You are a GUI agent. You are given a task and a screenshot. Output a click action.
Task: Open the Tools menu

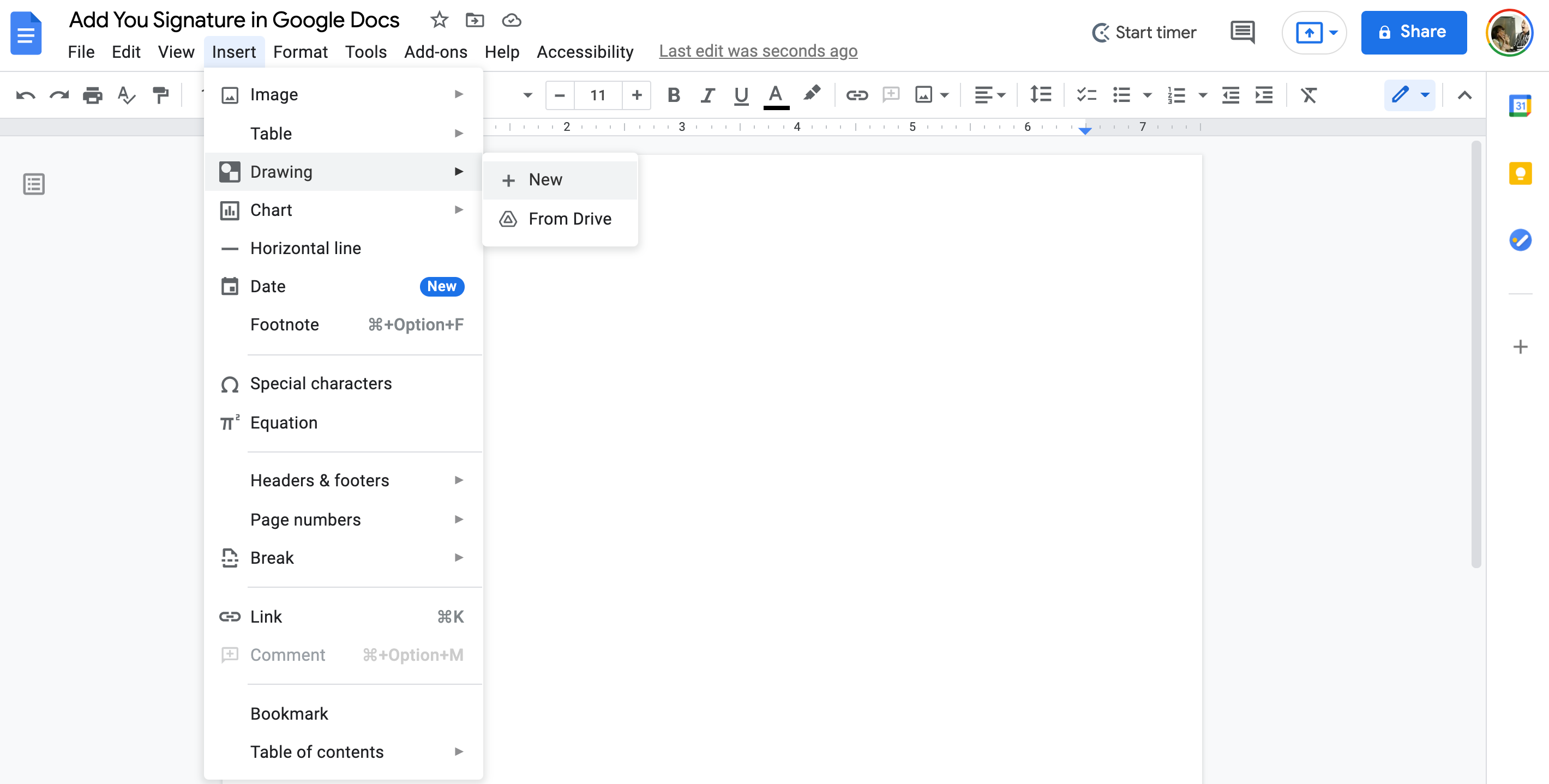tap(365, 52)
